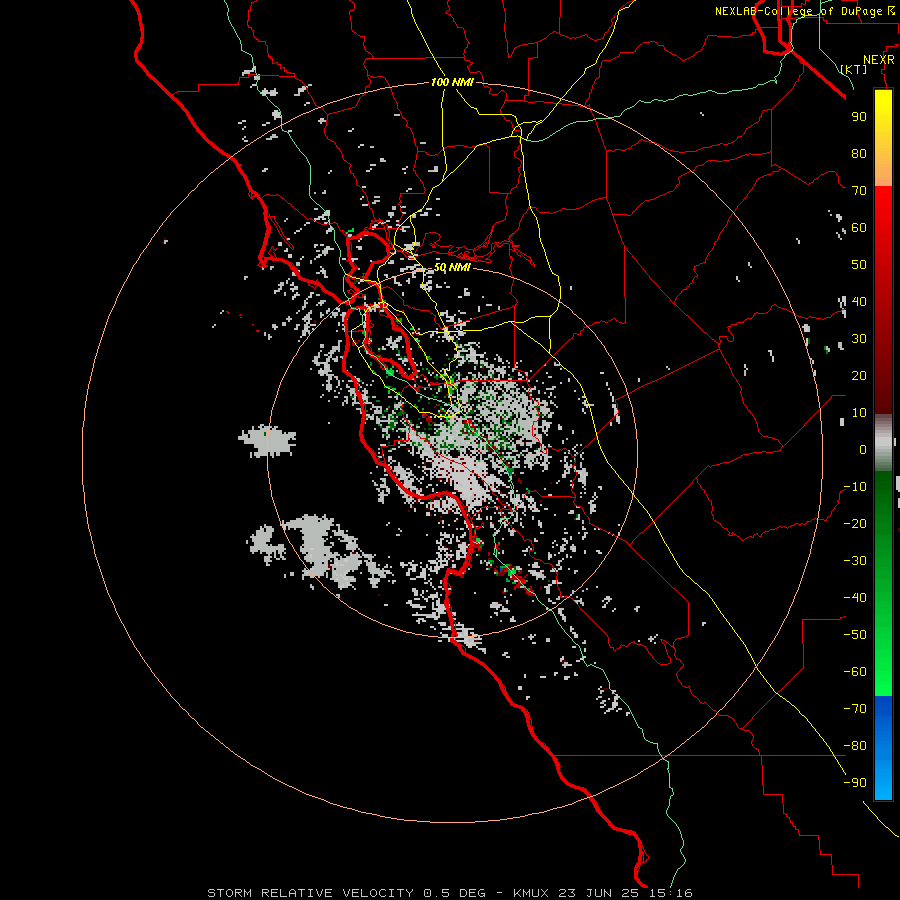Click the -20 value on the velocity scale

[x=855, y=523]
